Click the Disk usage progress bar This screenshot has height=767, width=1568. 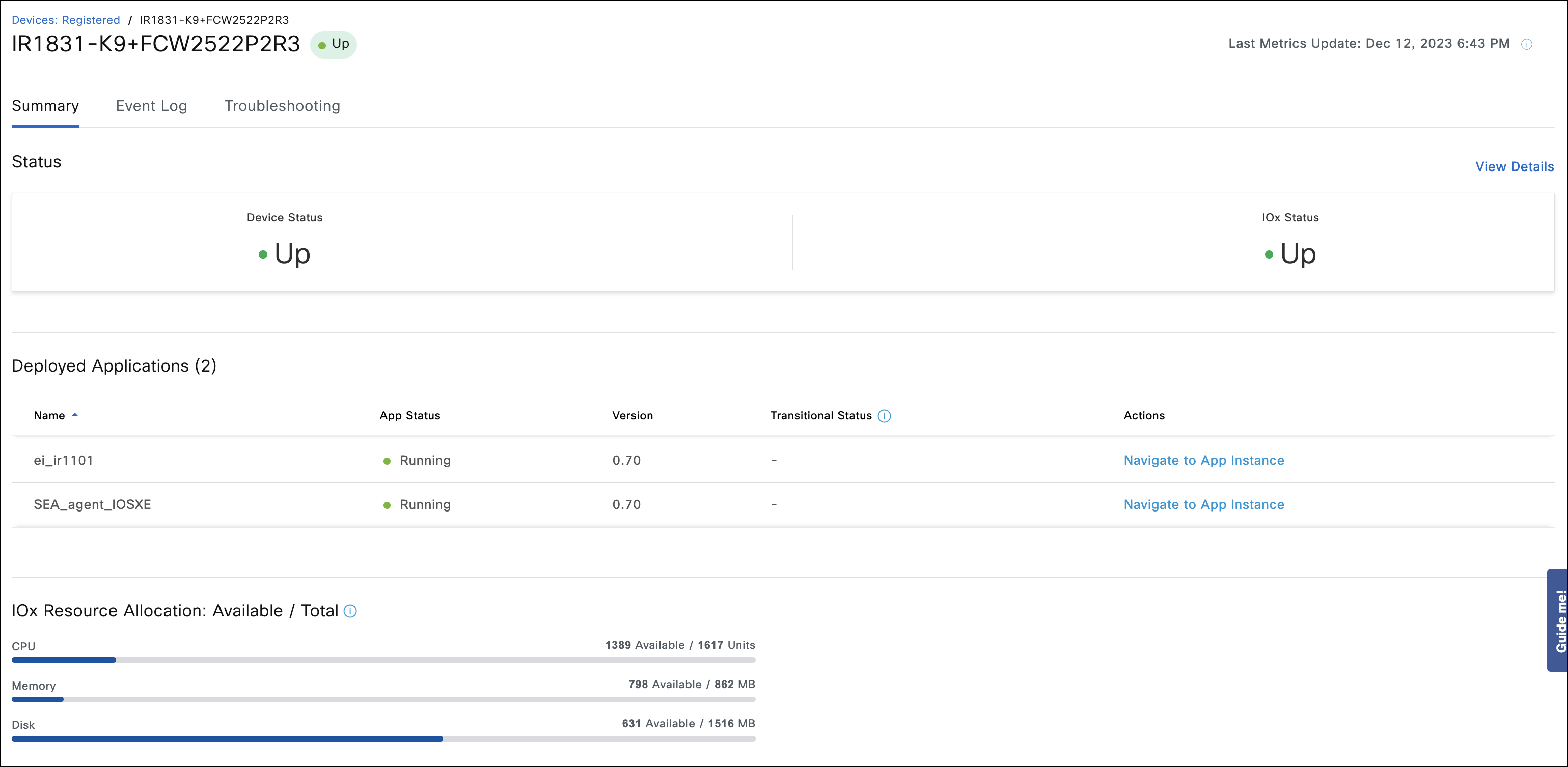click(383, 739)
